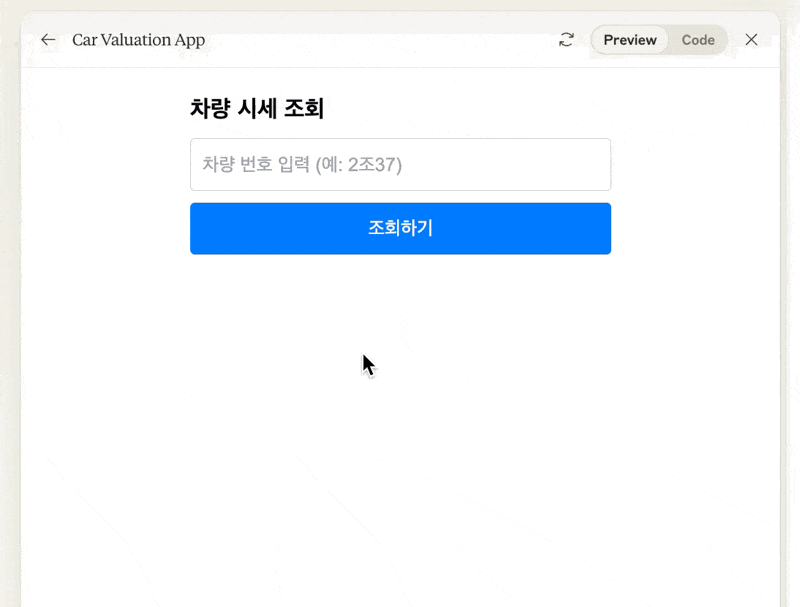This screenshot has width=800, height=607.
Task: Dismiss the panel with the X icon
Action: tap(751, 40)
